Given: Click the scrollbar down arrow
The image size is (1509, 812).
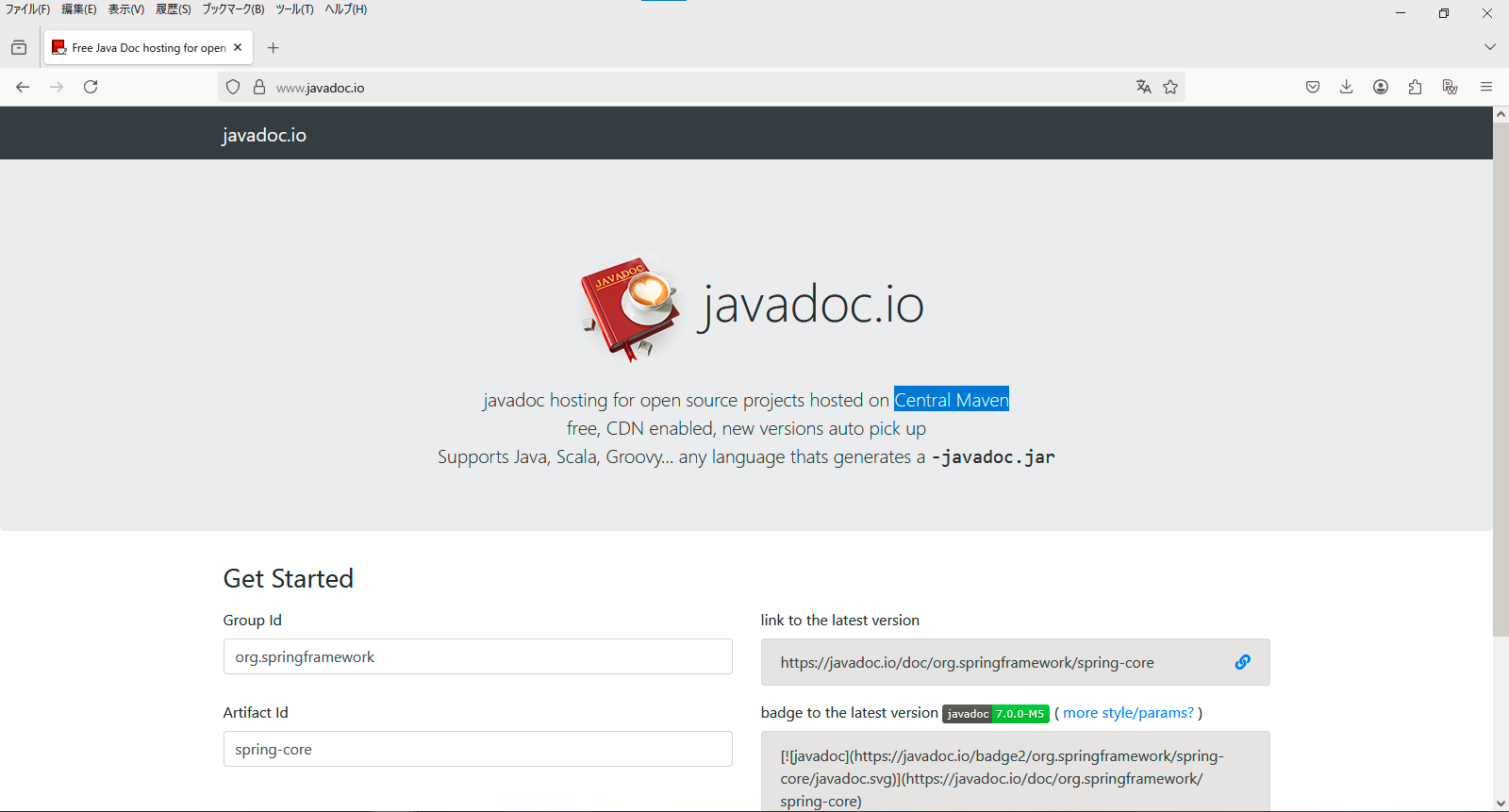Looking at the screenshot, I should click(x=1501, y=804).
